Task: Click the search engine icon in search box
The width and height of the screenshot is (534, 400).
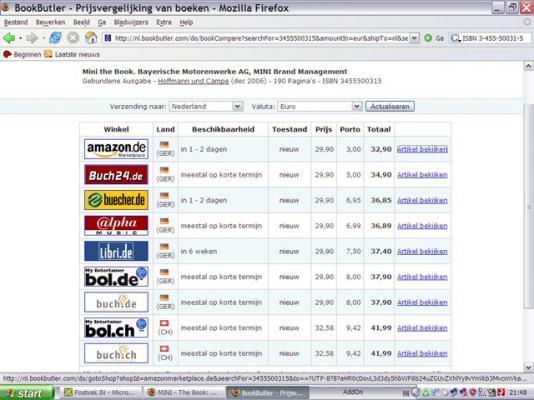Action: 455,38
